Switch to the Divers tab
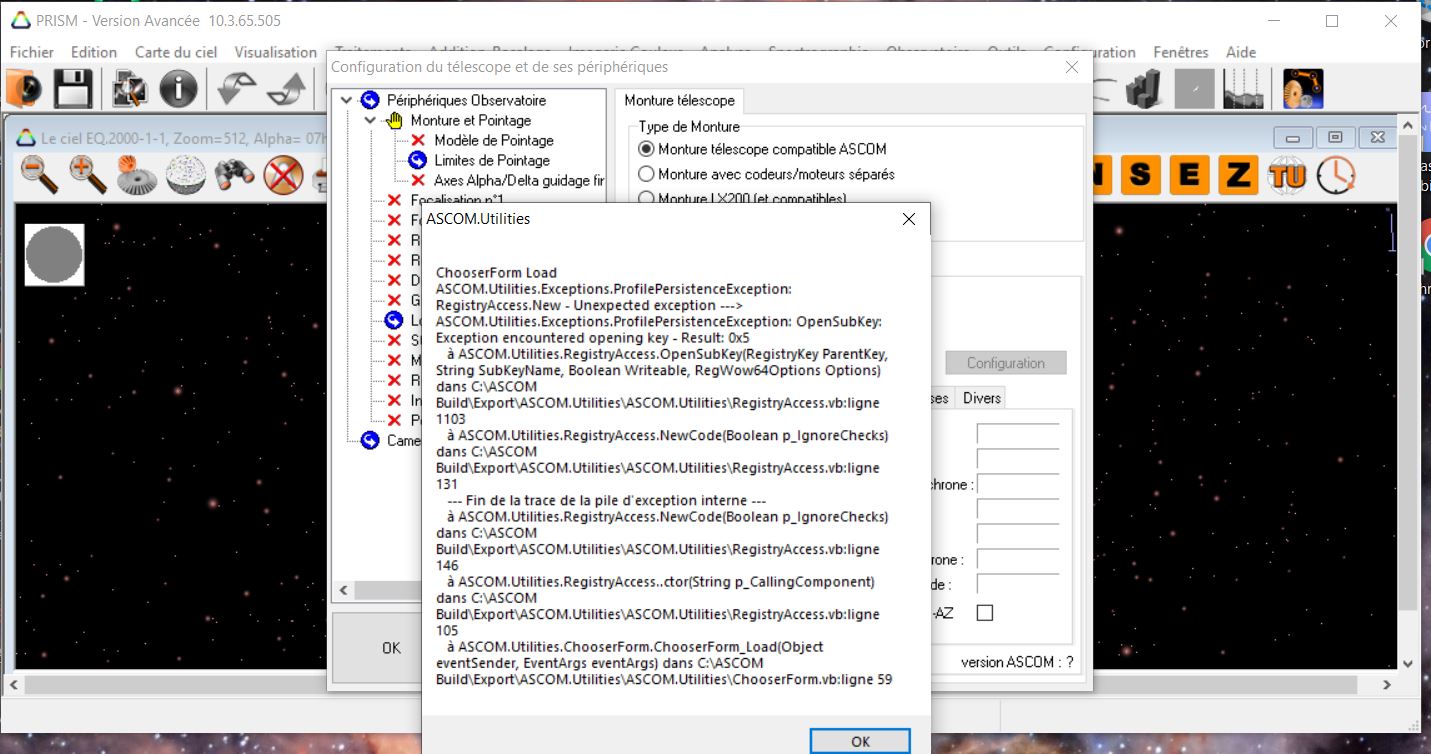This screenshot has height=754, width=1431. click(x=981, y=398)
